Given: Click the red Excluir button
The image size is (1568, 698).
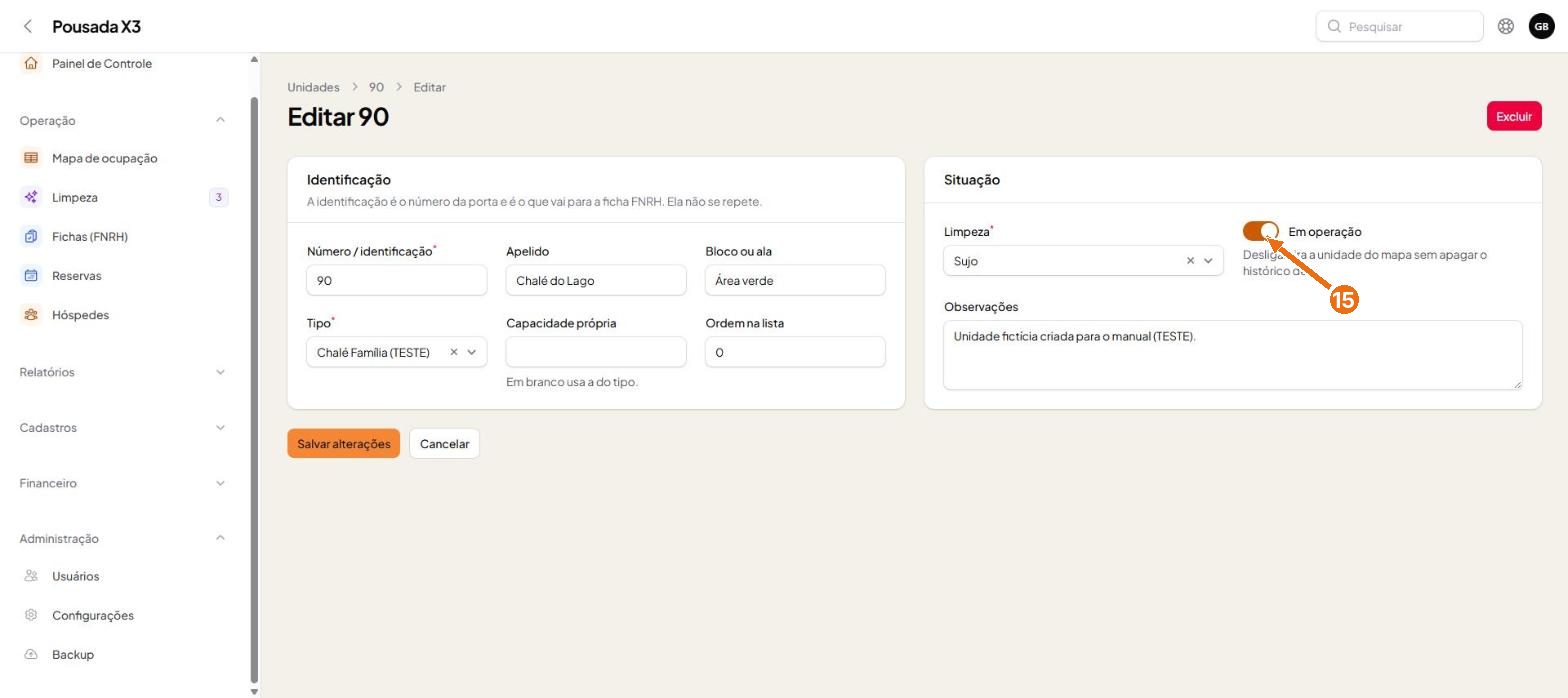Looking at the screenshot, I should [x=1513, y=116].
